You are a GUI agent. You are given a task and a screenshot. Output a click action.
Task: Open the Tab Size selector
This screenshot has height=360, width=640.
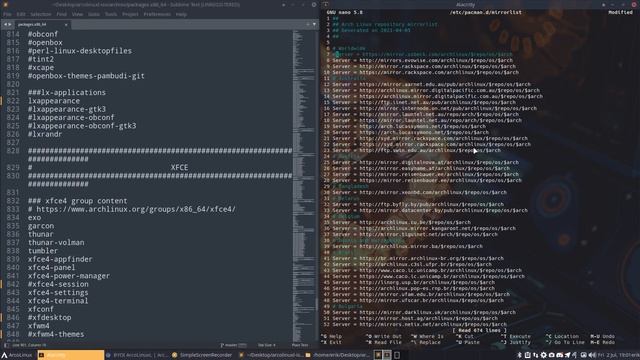(x=267, y=345)
